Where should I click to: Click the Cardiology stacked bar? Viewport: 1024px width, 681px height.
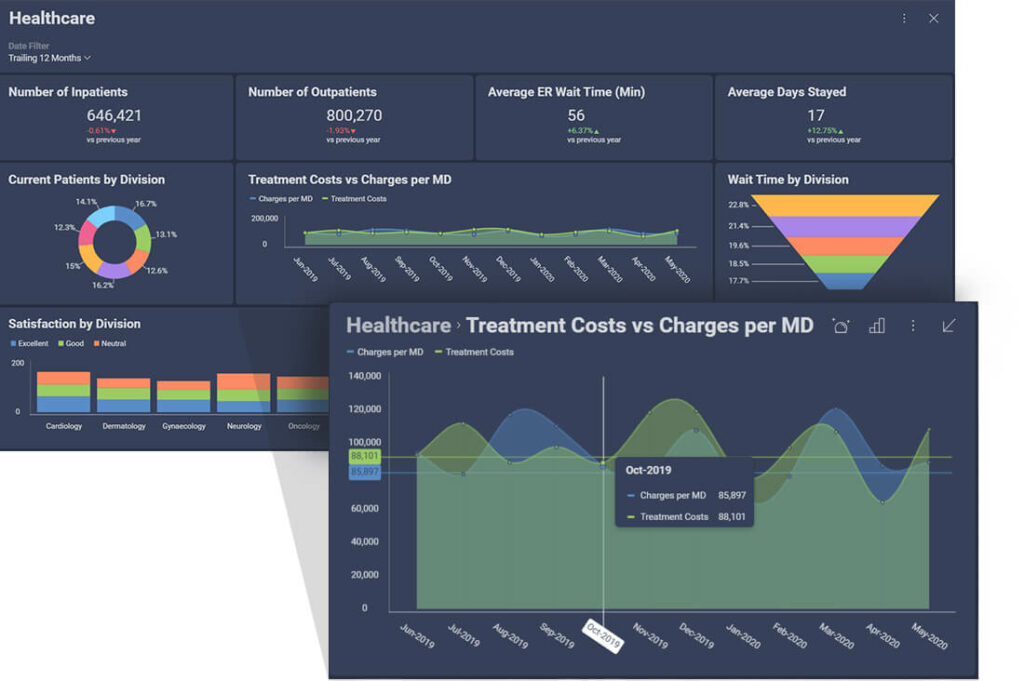pos(63,392)
